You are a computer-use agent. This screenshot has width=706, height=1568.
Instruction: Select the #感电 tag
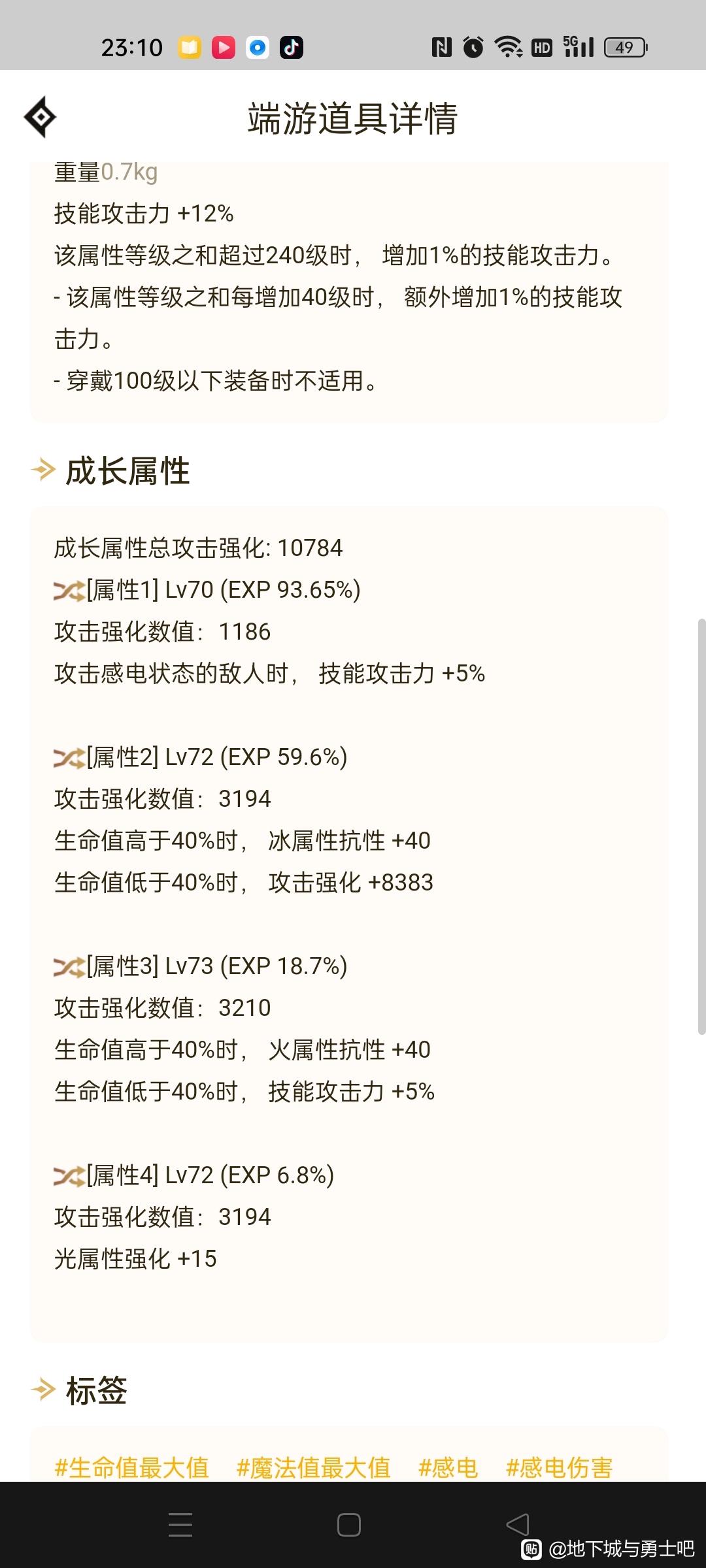[x=448, y=1467]
